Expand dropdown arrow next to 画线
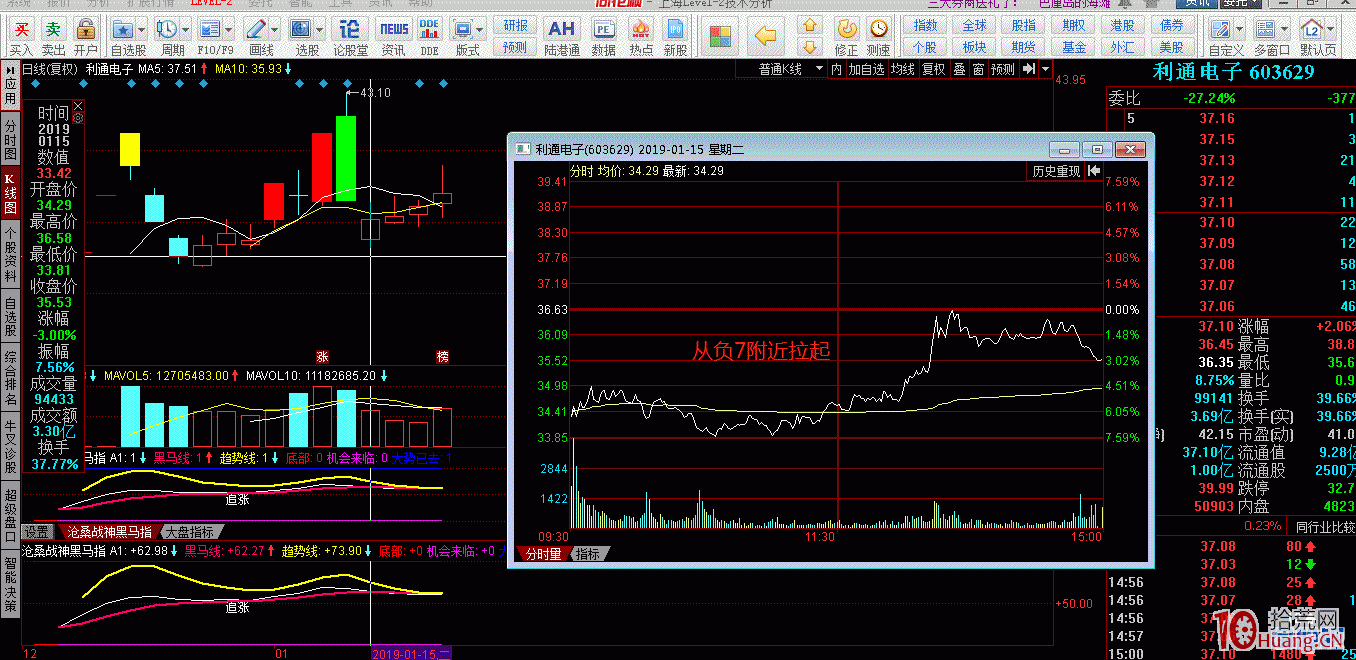Screen dimensions: 1356x660 click(273, 29)
